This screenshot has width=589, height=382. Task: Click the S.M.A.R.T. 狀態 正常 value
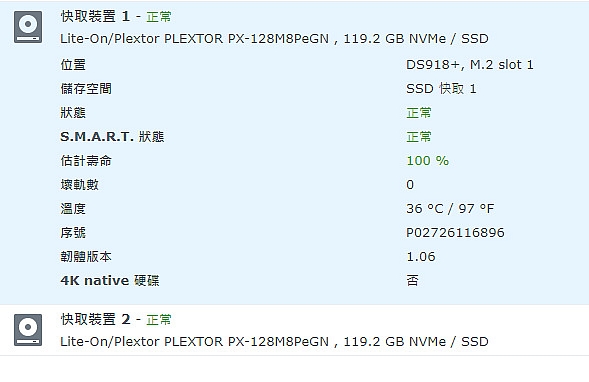pos(419,137)
